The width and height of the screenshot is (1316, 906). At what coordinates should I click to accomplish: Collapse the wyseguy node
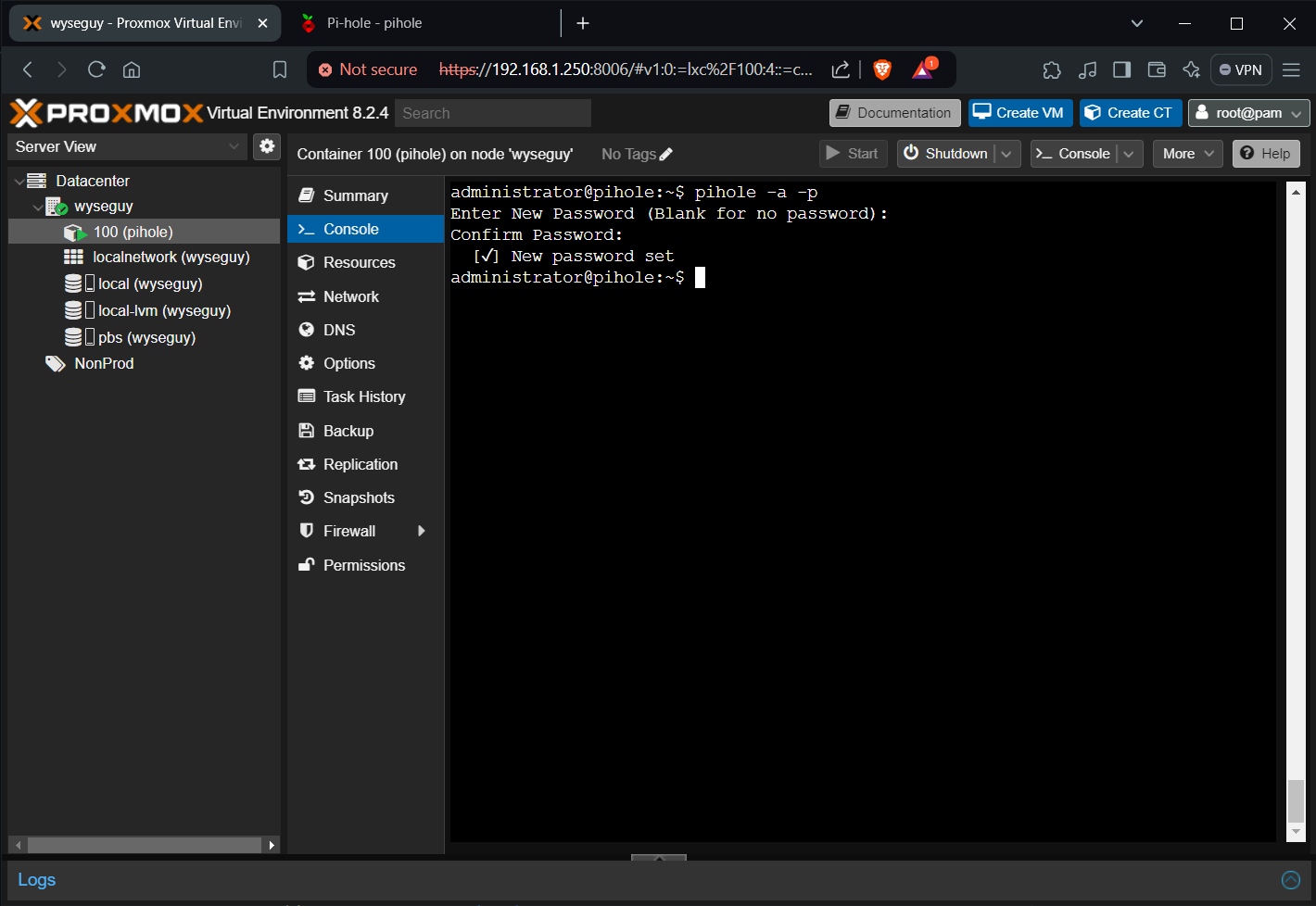[x=37, y=208]
